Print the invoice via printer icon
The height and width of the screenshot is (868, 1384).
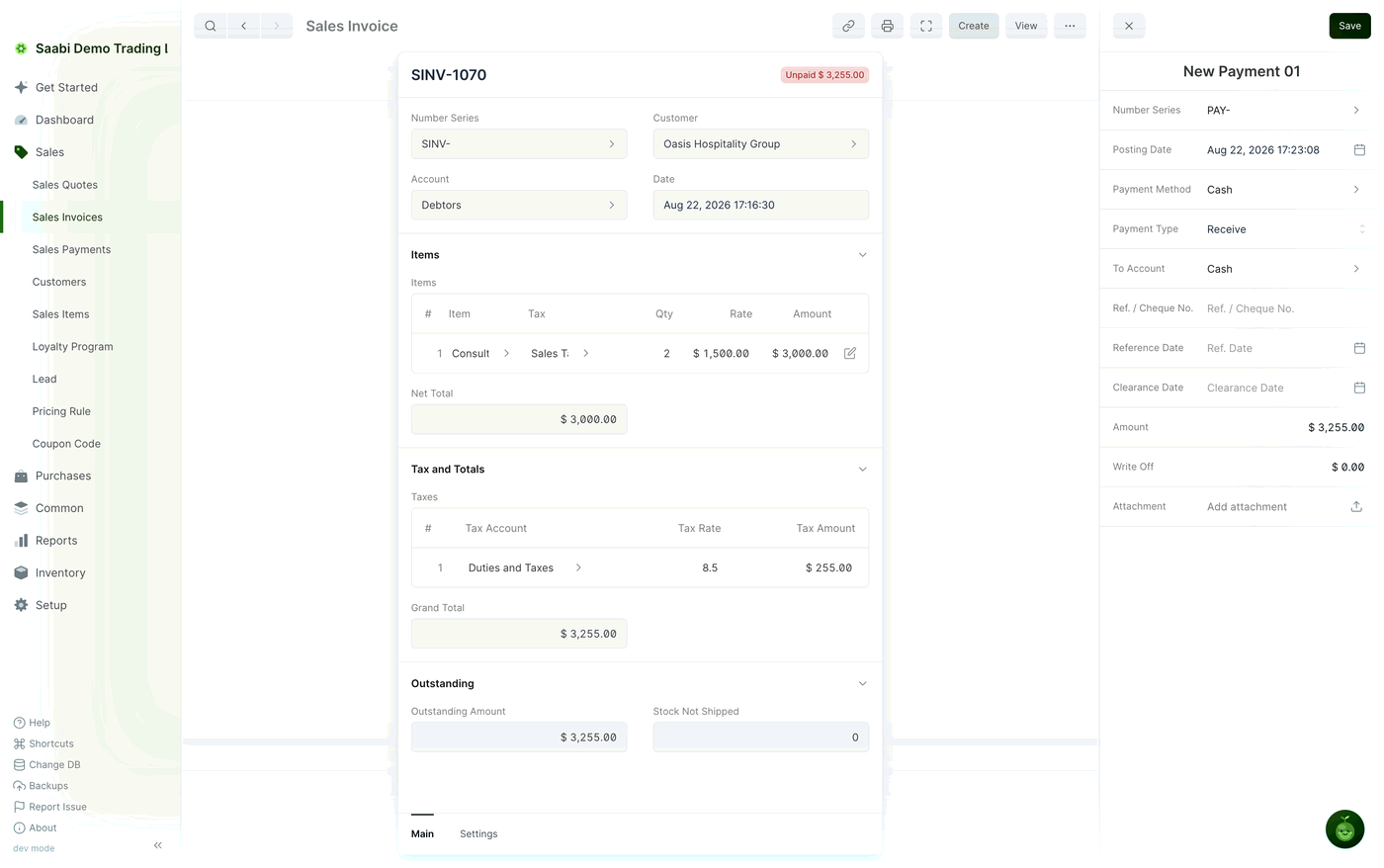887,26
